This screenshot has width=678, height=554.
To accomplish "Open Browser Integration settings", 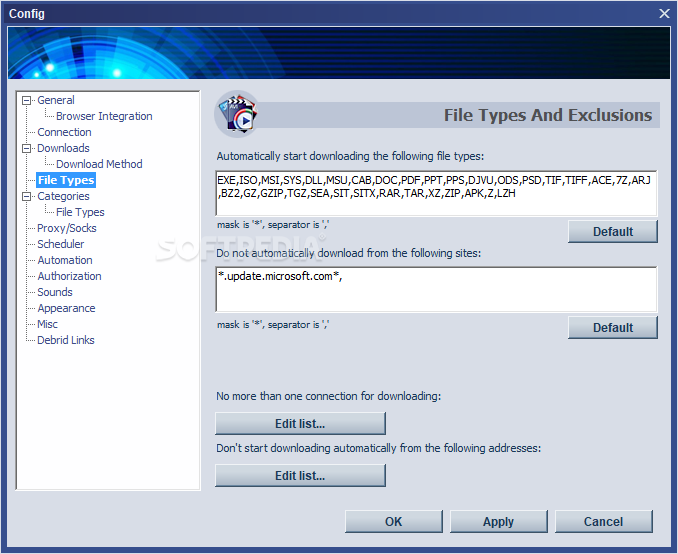I will (104, 116).
